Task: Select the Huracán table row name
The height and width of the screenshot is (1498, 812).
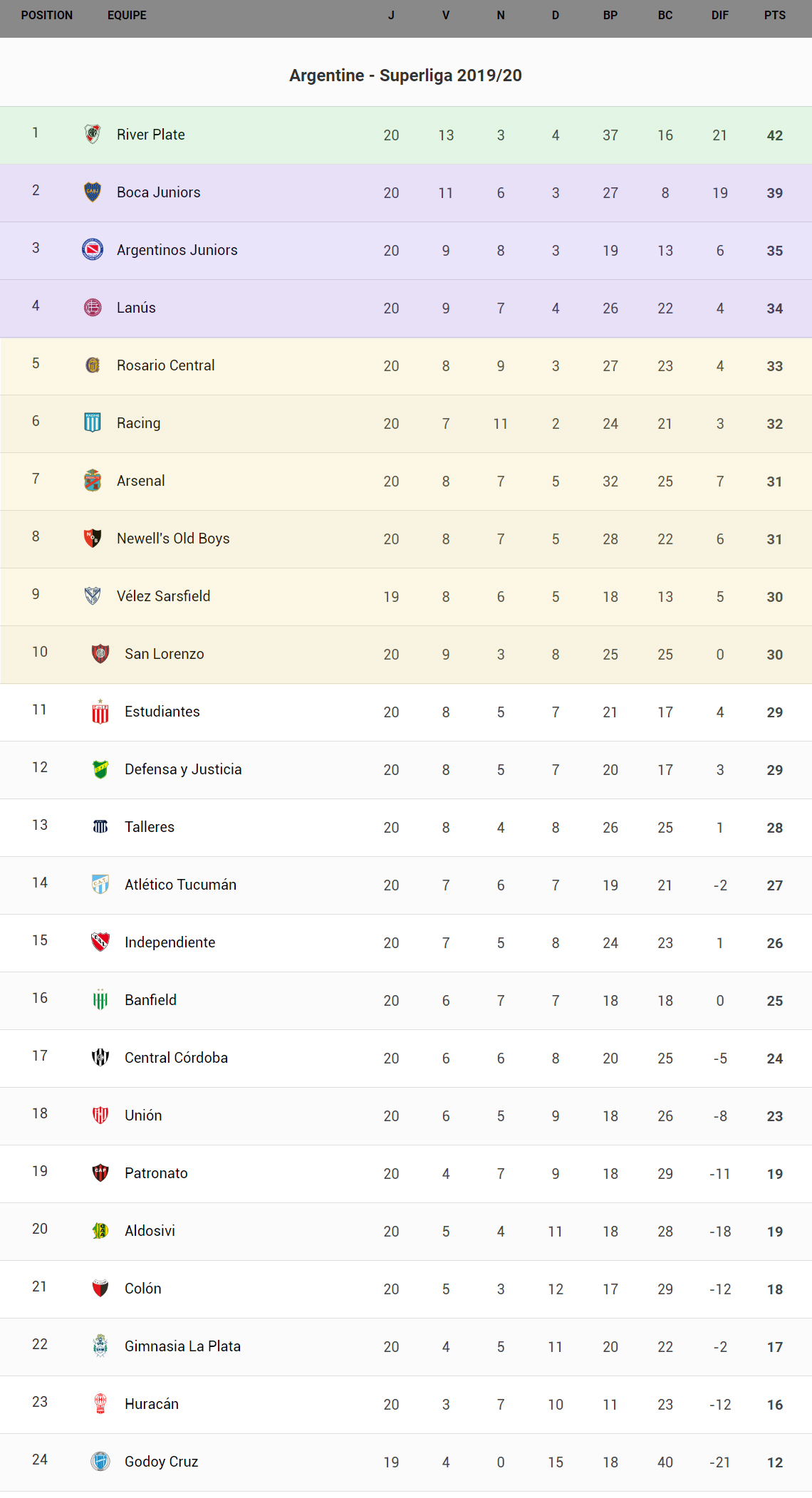Action: [152, 1404]
